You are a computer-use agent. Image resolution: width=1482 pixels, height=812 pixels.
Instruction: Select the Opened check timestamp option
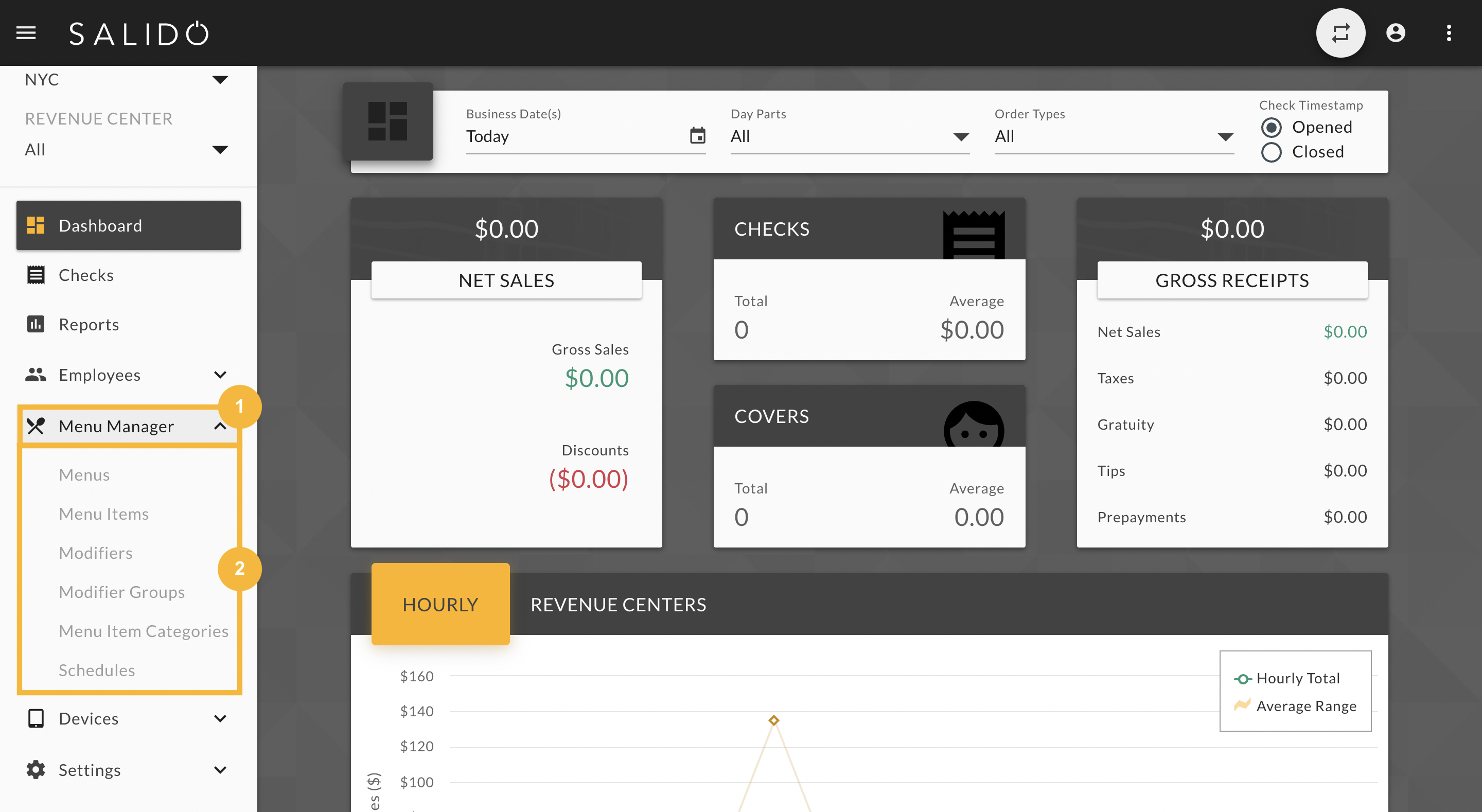point(1271,127)
